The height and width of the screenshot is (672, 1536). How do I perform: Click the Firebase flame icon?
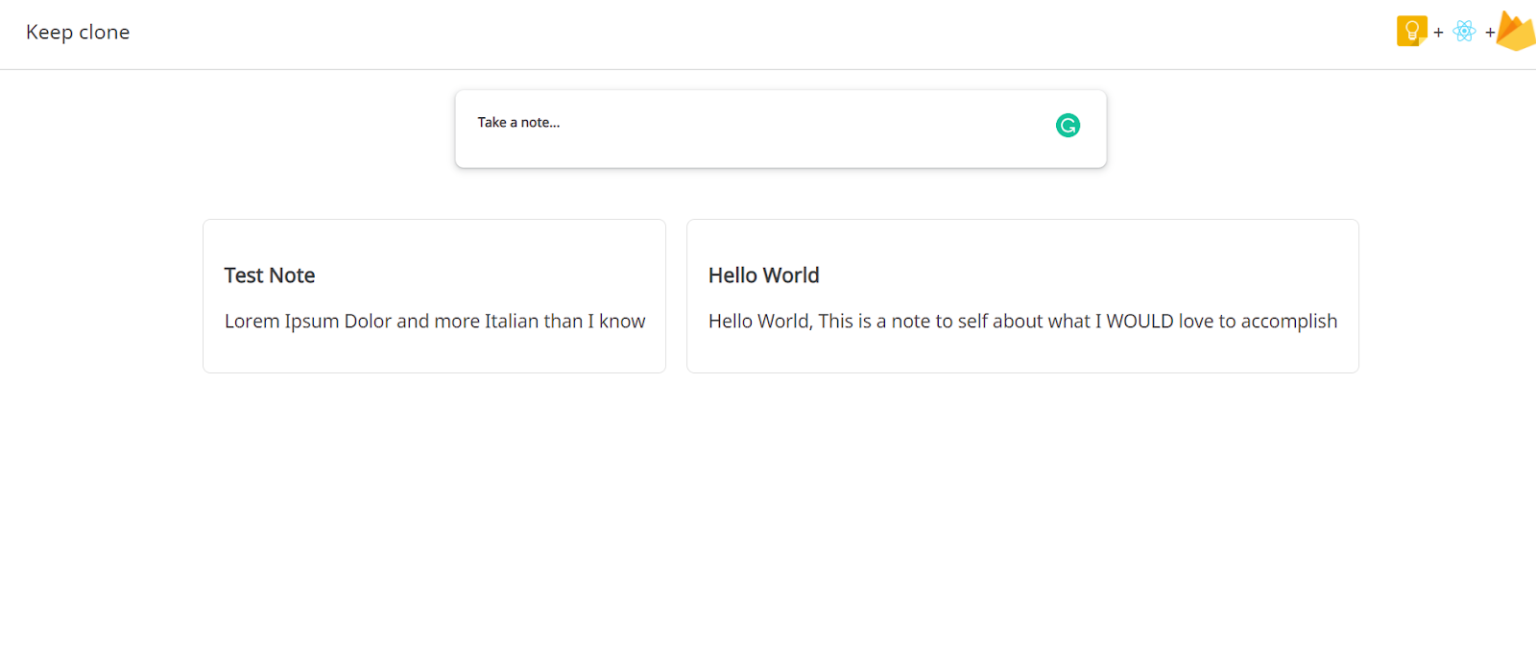[x=1516, y=31]
